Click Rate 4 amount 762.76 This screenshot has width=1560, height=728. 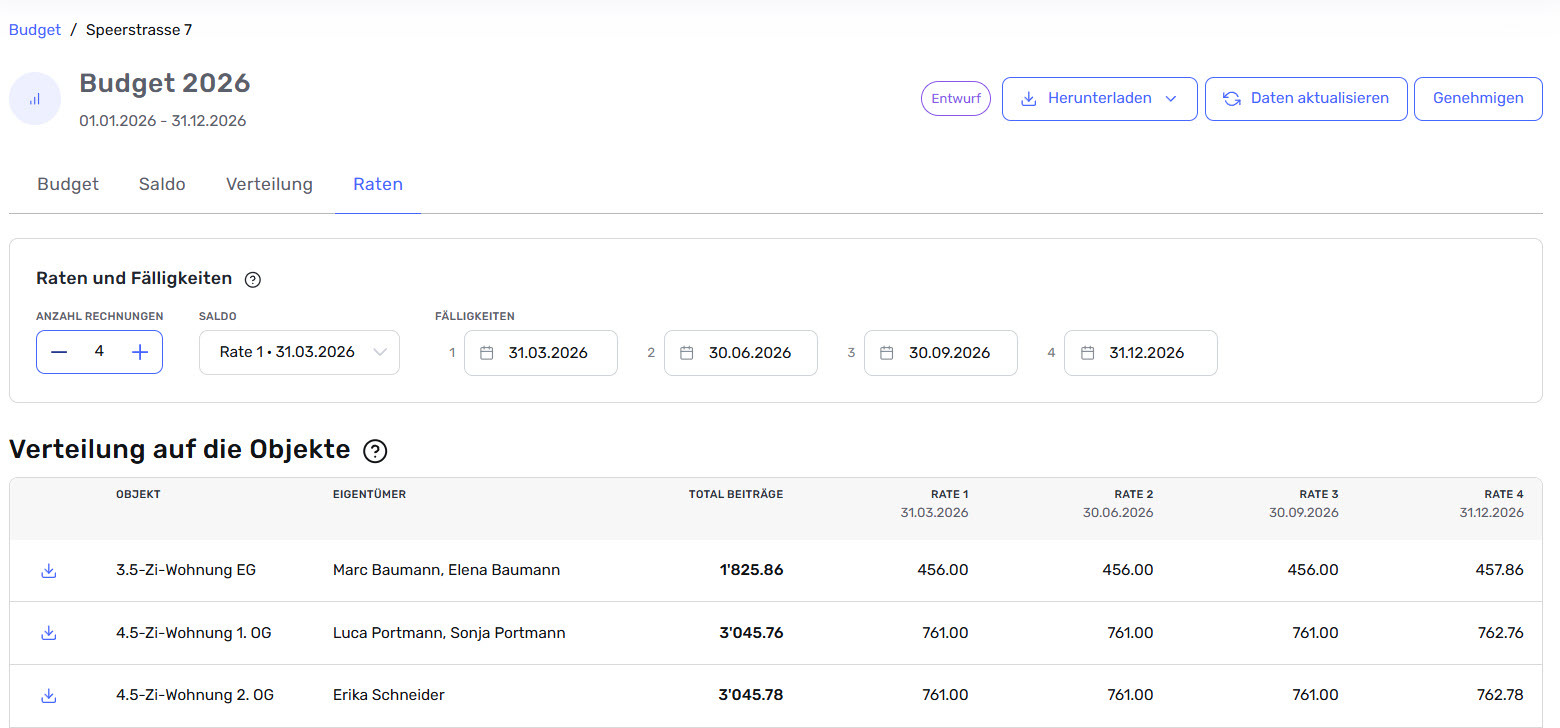(1500, 633)
